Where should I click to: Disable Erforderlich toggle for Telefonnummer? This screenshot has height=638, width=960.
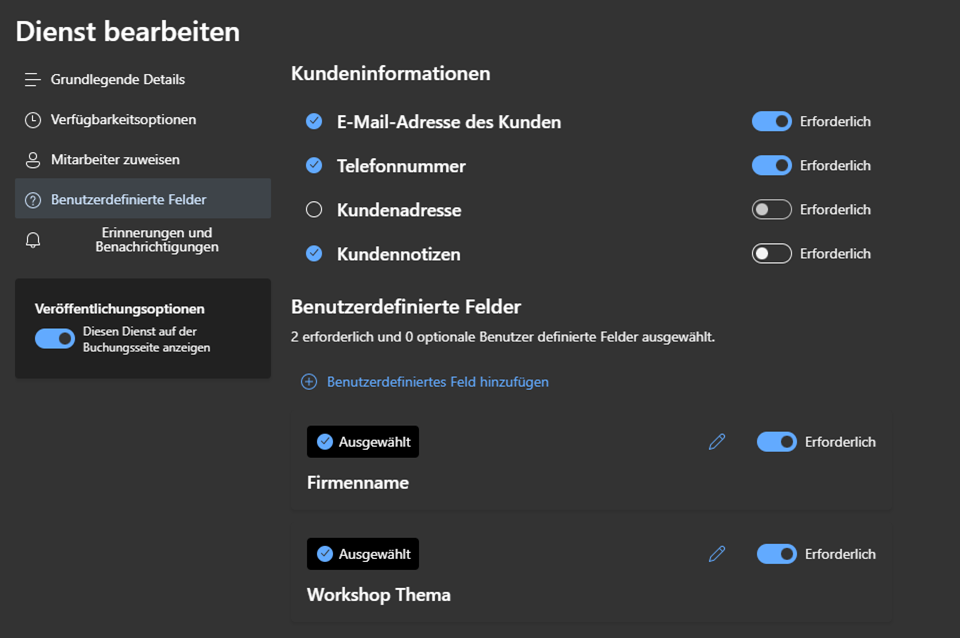(771, 165)
